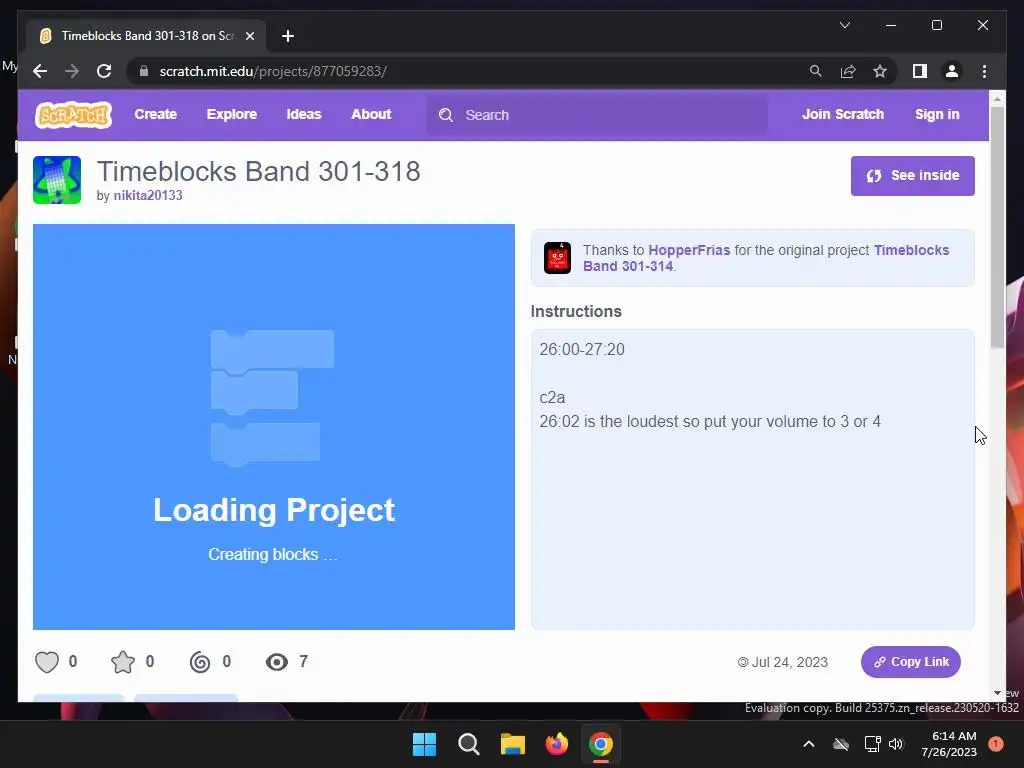
Task: Bookmark this tab with star
Action: click(x=880, y=71)
